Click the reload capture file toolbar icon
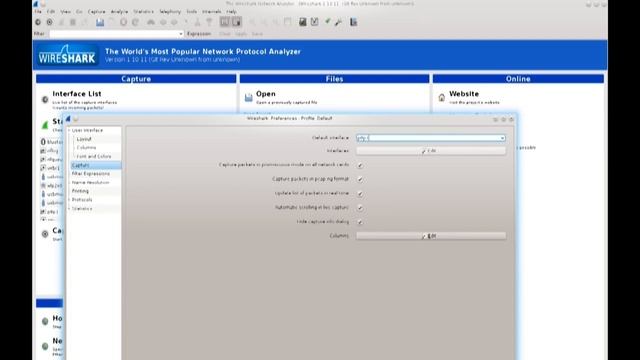 [x=135, y=22]
